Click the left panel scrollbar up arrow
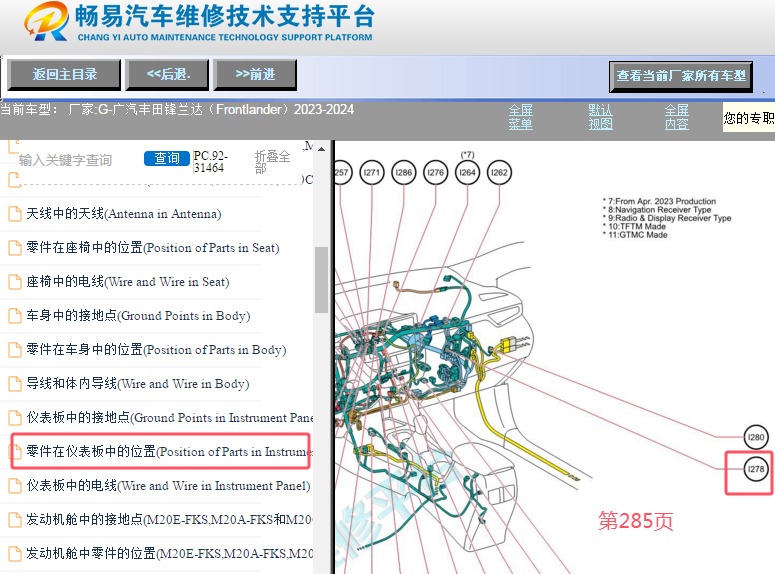 (x=322, y=149)
